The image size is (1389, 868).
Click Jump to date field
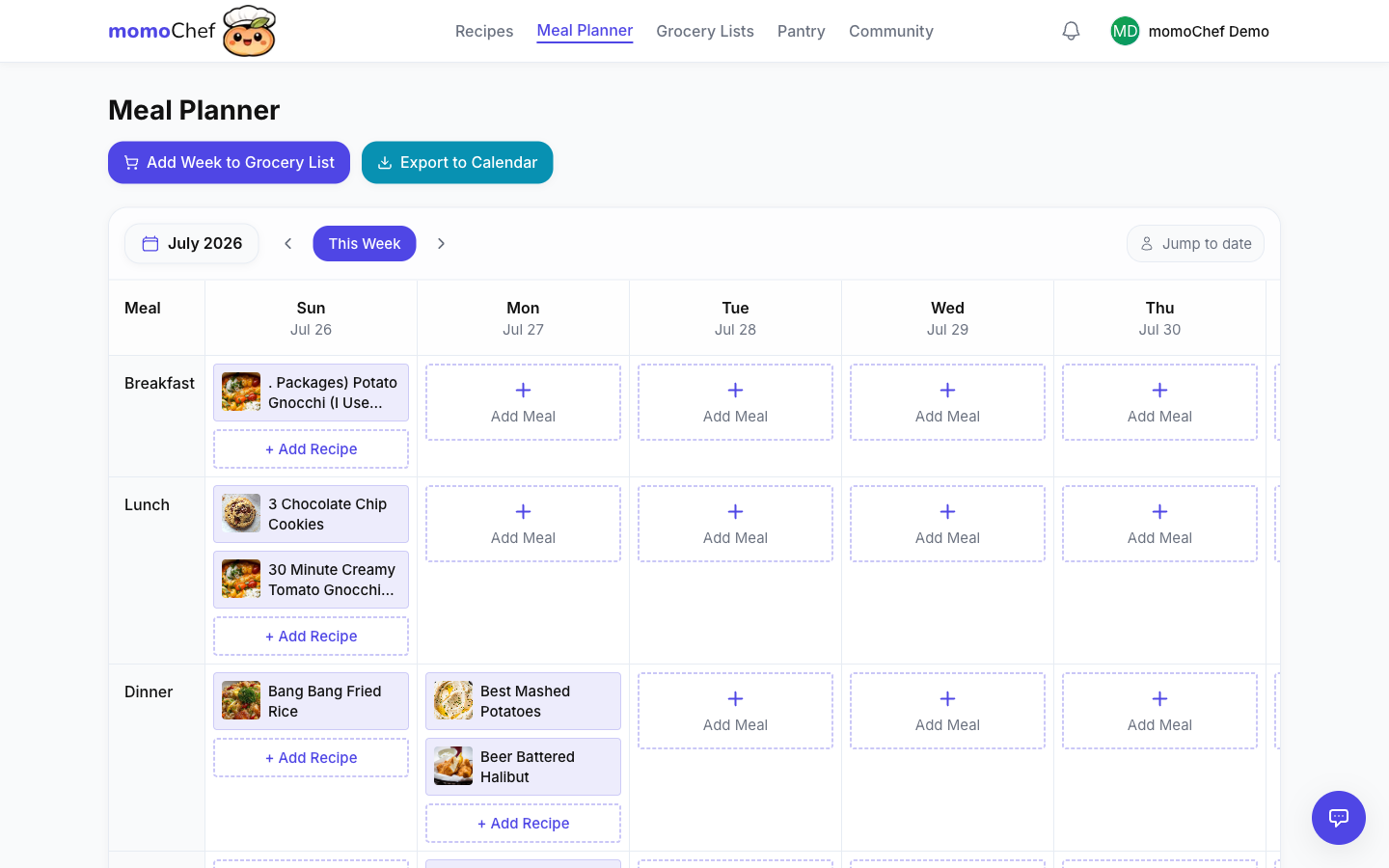coord(1195,243)
